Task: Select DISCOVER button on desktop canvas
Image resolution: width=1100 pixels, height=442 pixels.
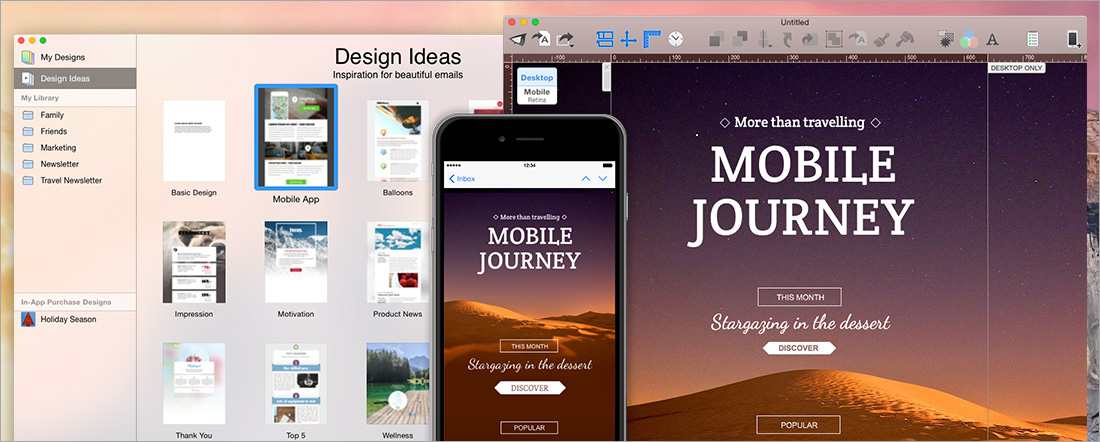Action: point(799,348)
